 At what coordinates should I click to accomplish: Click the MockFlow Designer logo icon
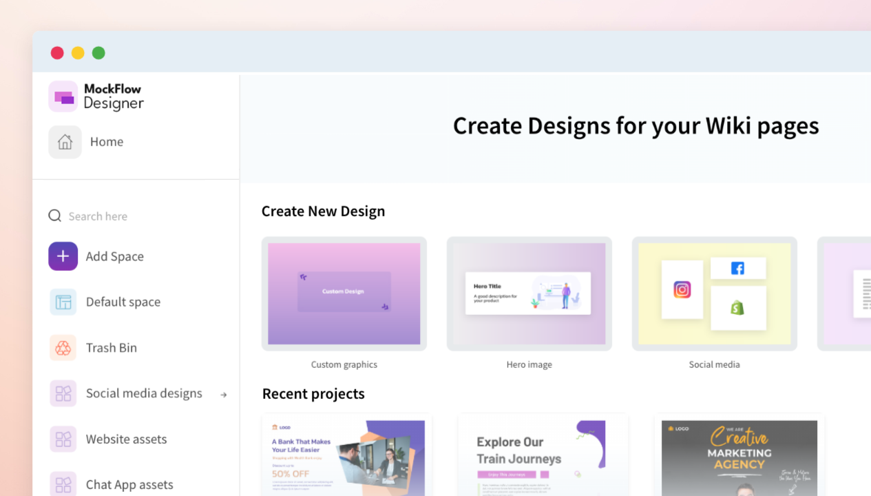tap(63, 97)
